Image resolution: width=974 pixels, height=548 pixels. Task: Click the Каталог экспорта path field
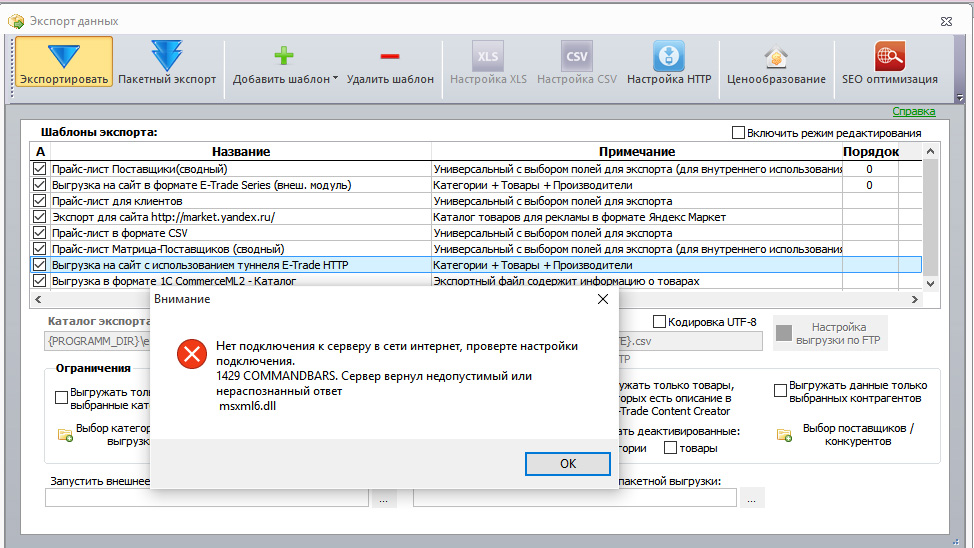tap(98, 341)
